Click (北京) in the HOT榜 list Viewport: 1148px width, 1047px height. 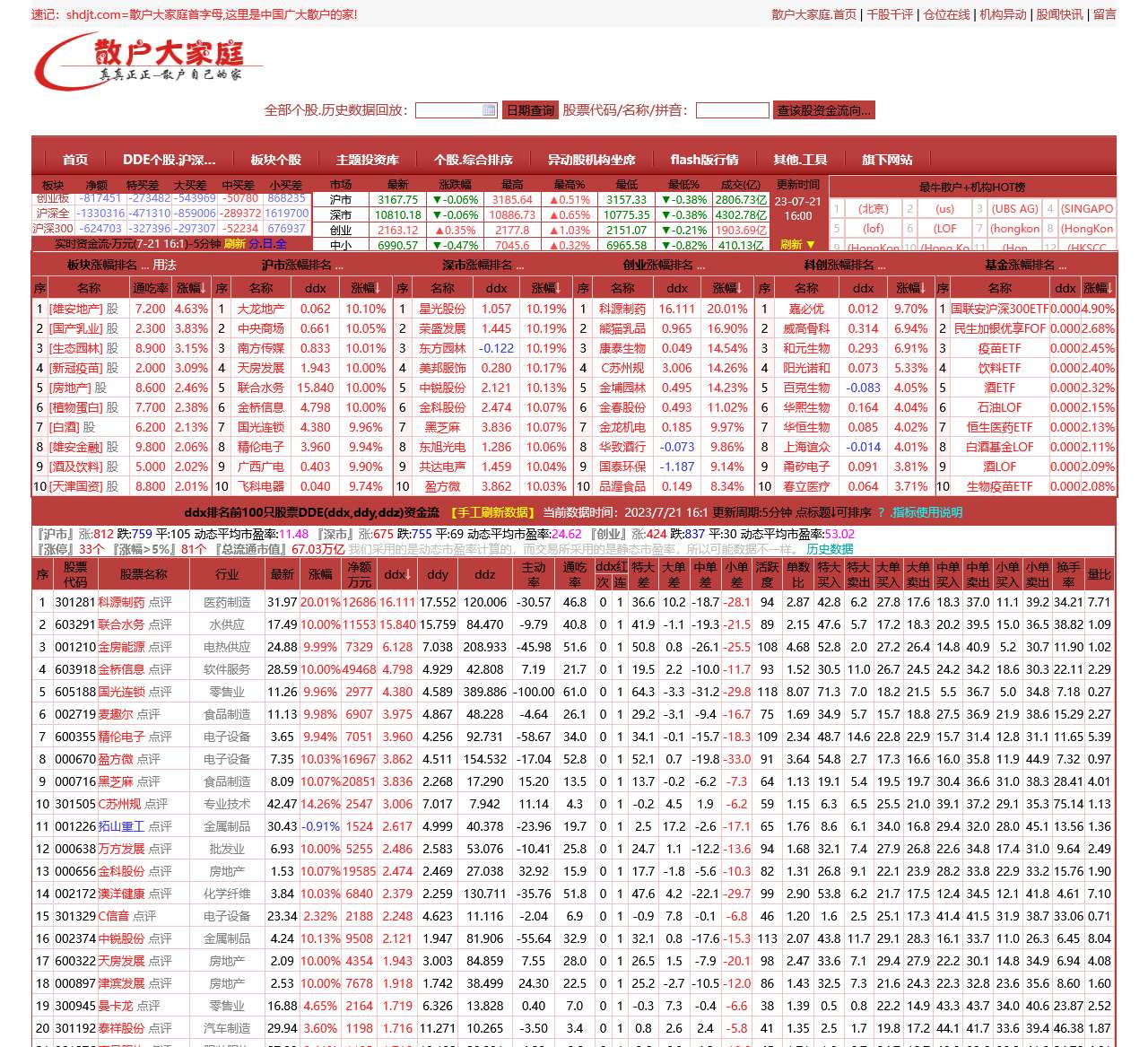coord(873,209)
